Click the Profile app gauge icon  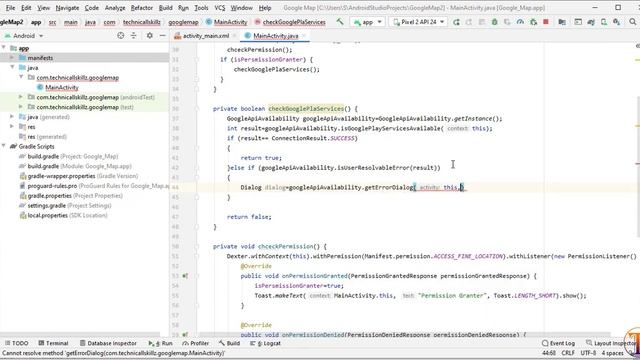click(x=520, y=22)
